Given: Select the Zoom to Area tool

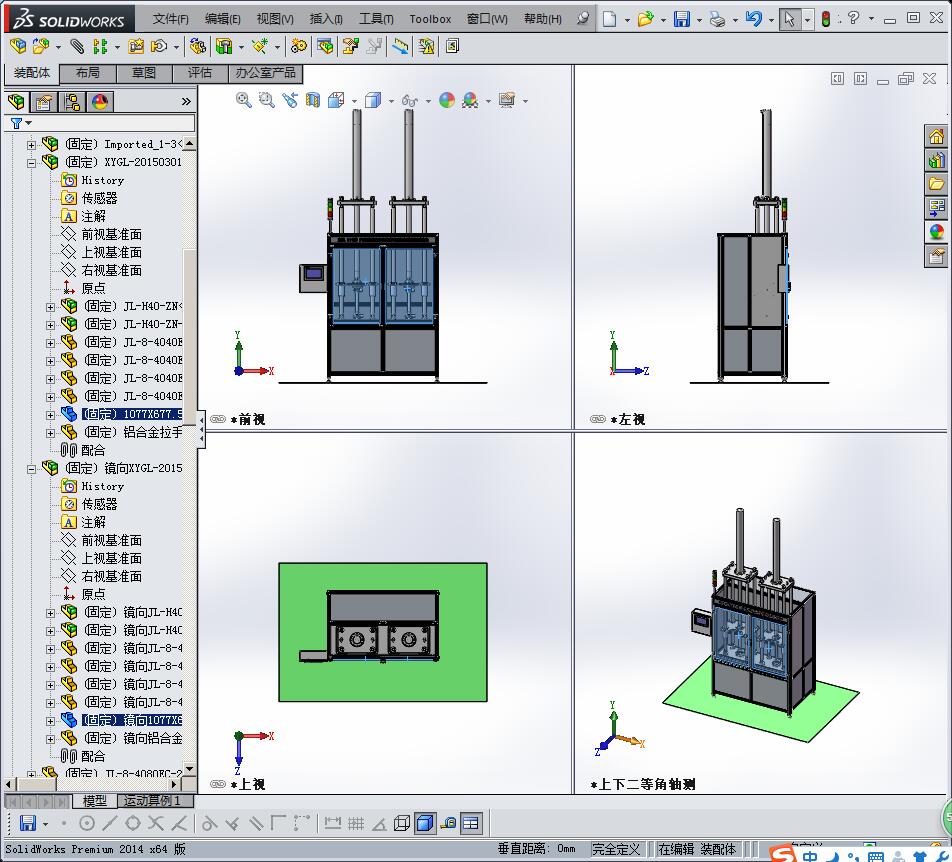Looking at the screenshot, I should click(x=266, y=100).
